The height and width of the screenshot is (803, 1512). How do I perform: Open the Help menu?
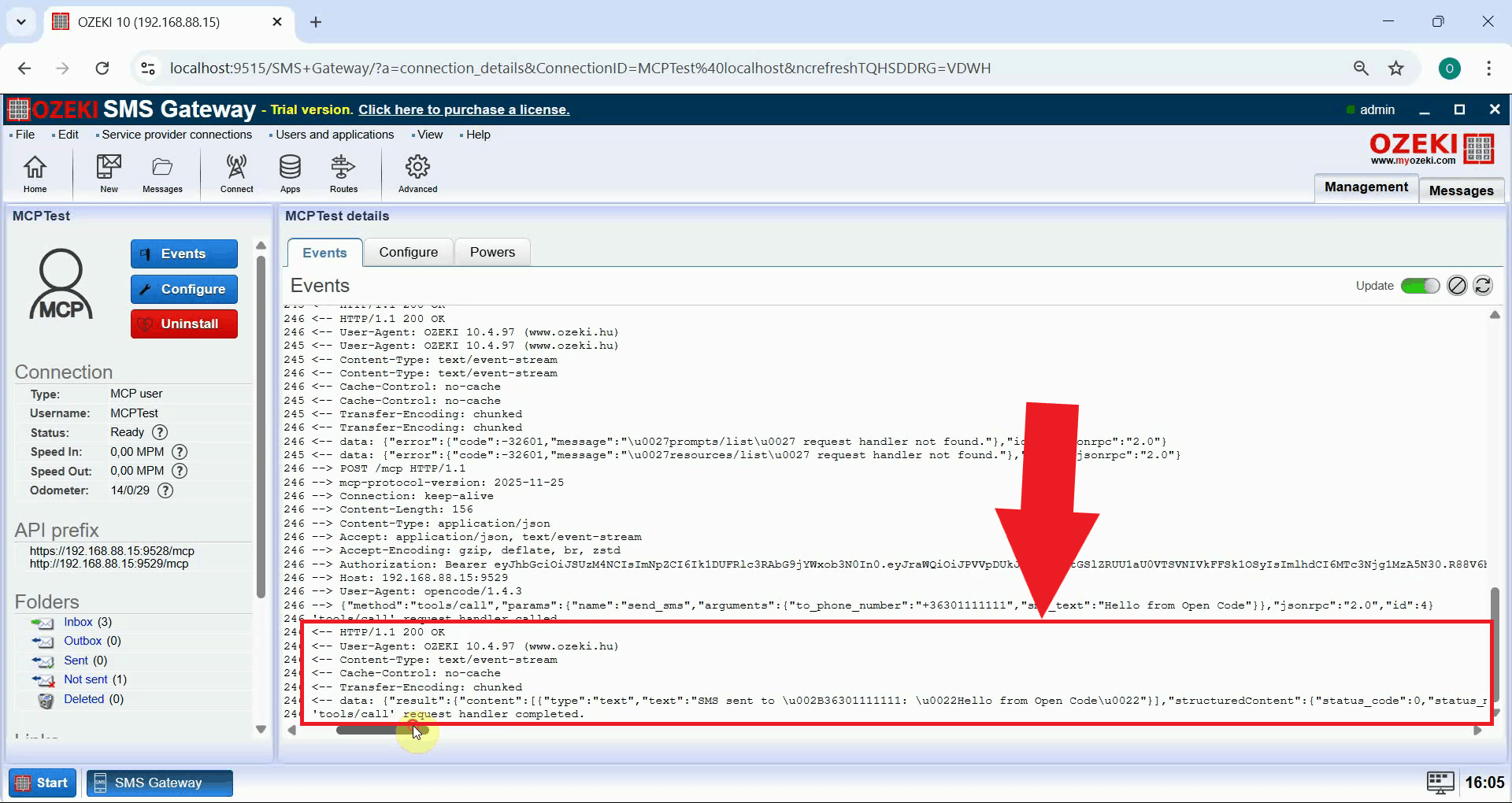tap(477, 135)
